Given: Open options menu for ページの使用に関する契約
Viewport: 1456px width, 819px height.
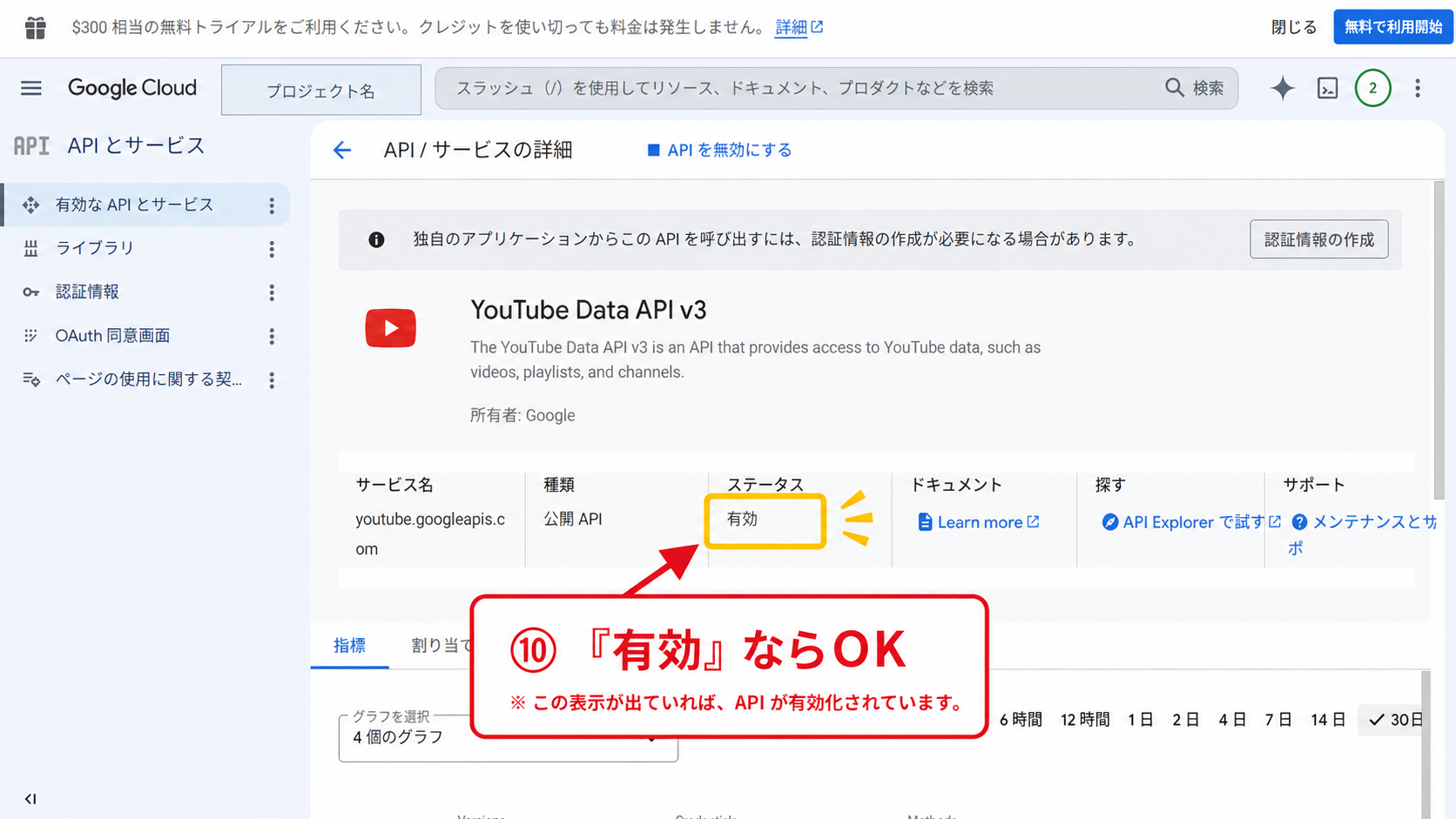Looking at the screenshot, I should point(272,380).
